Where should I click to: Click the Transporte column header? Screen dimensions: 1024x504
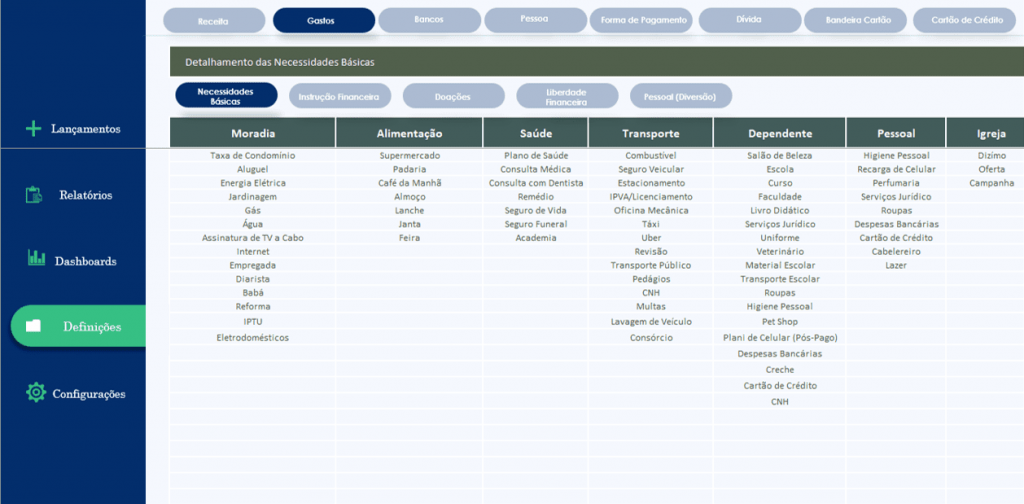(650, 133)
